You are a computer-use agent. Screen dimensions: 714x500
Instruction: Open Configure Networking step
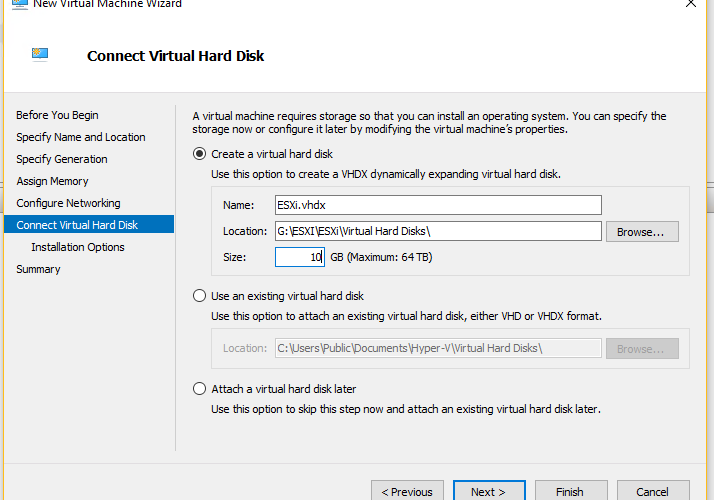click(x=68, y=203)
